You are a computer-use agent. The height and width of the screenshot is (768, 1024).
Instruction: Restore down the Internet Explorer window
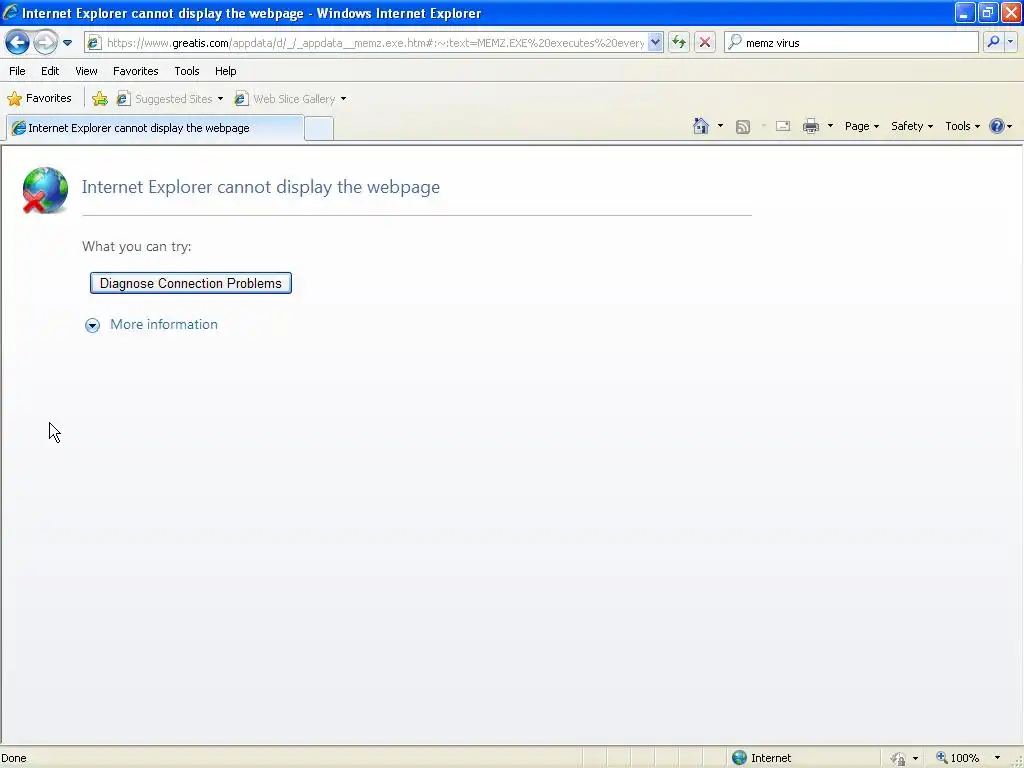click(987, 12)
